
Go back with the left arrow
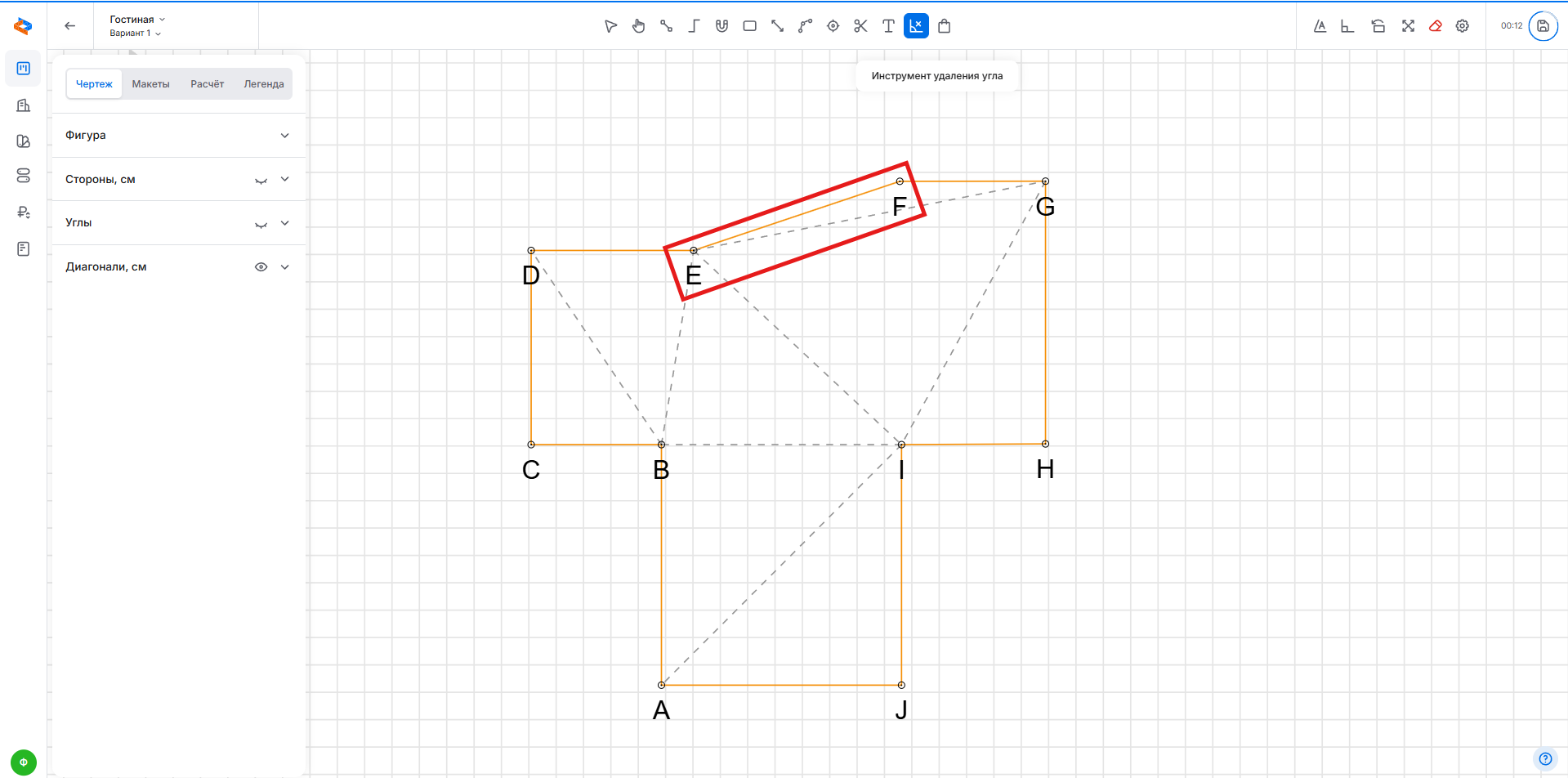[70, 26]
